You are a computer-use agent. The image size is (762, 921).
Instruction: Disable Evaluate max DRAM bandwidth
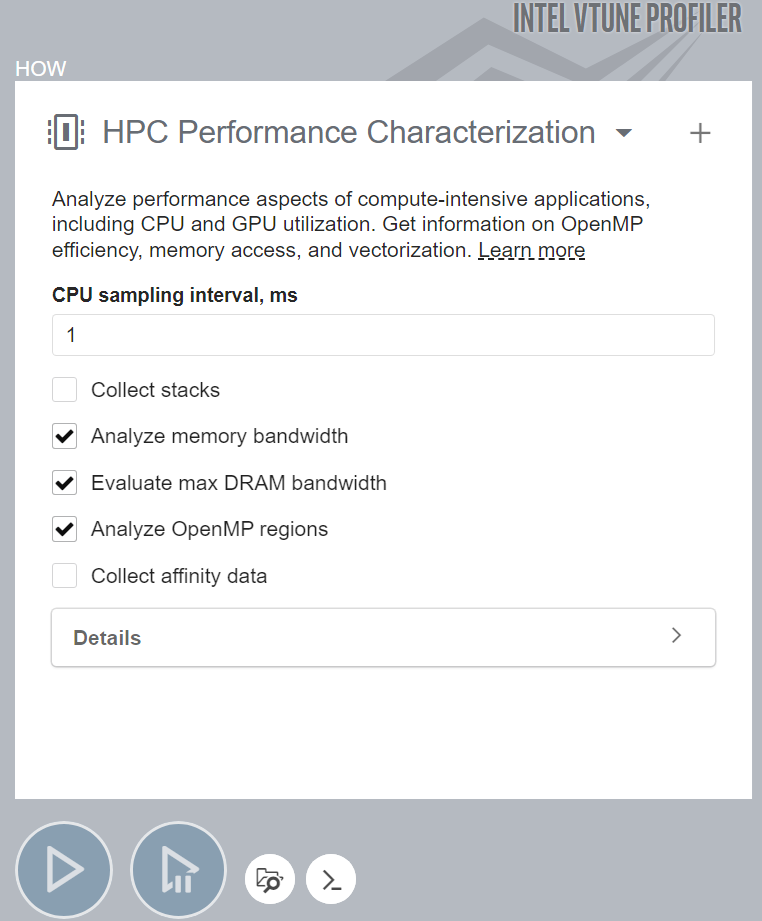65,483
